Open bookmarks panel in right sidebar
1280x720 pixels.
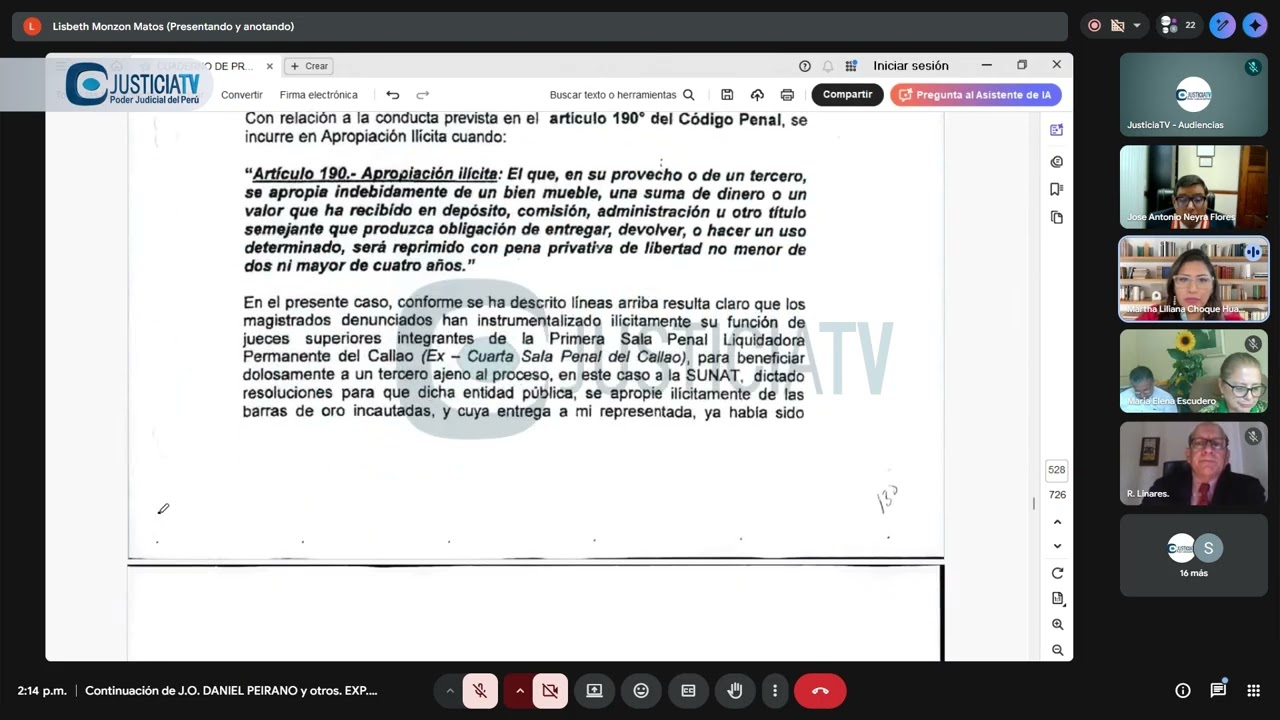[1057, 189]
